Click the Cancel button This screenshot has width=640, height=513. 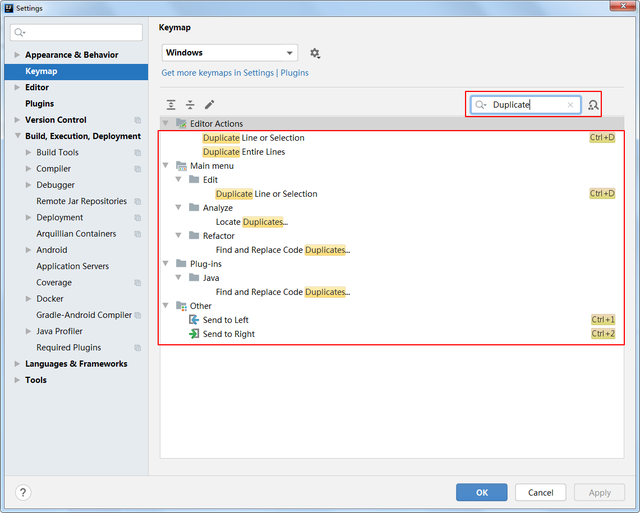[x=540, y=492]
